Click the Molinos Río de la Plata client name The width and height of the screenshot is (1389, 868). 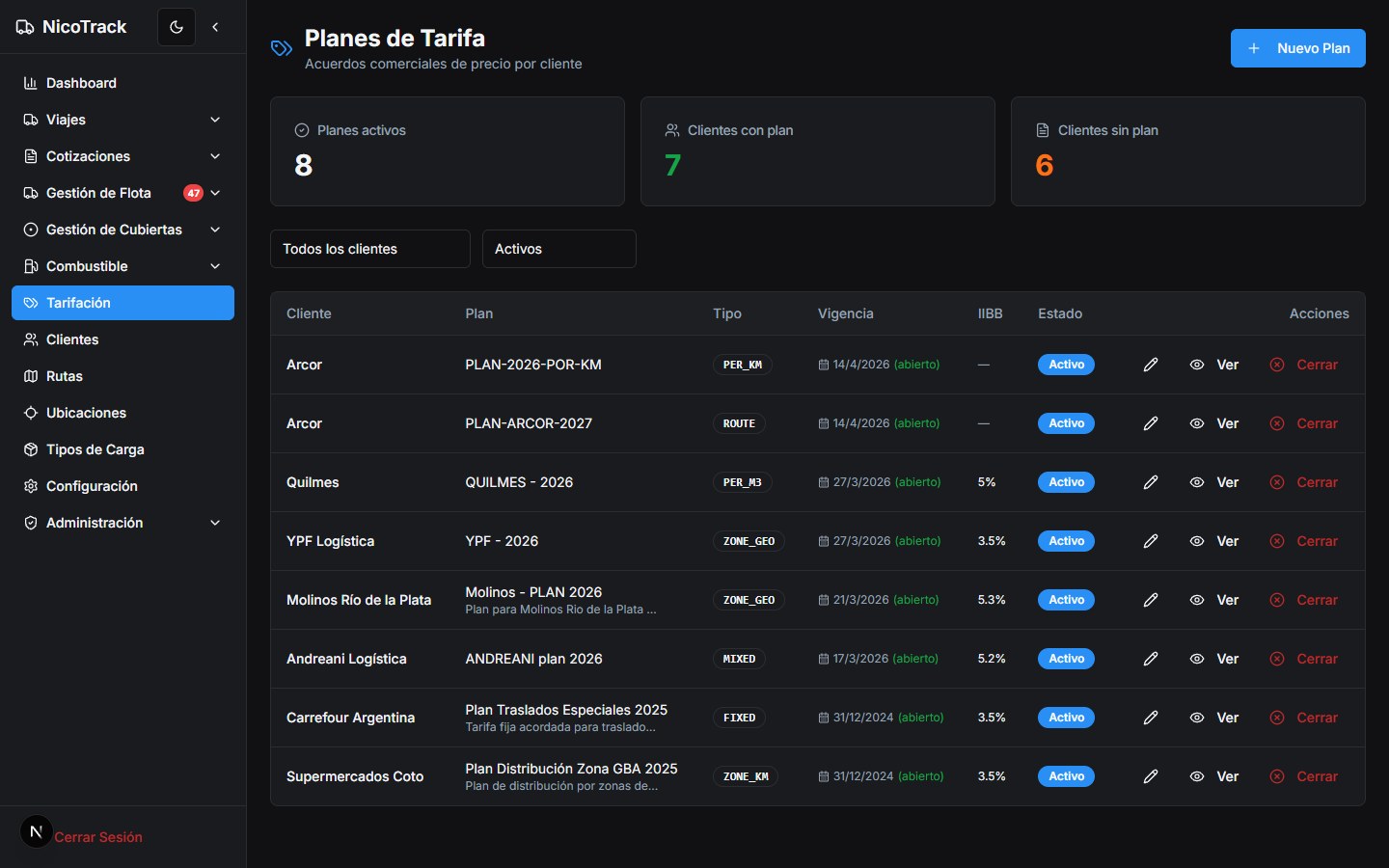(x=359, y=600)
